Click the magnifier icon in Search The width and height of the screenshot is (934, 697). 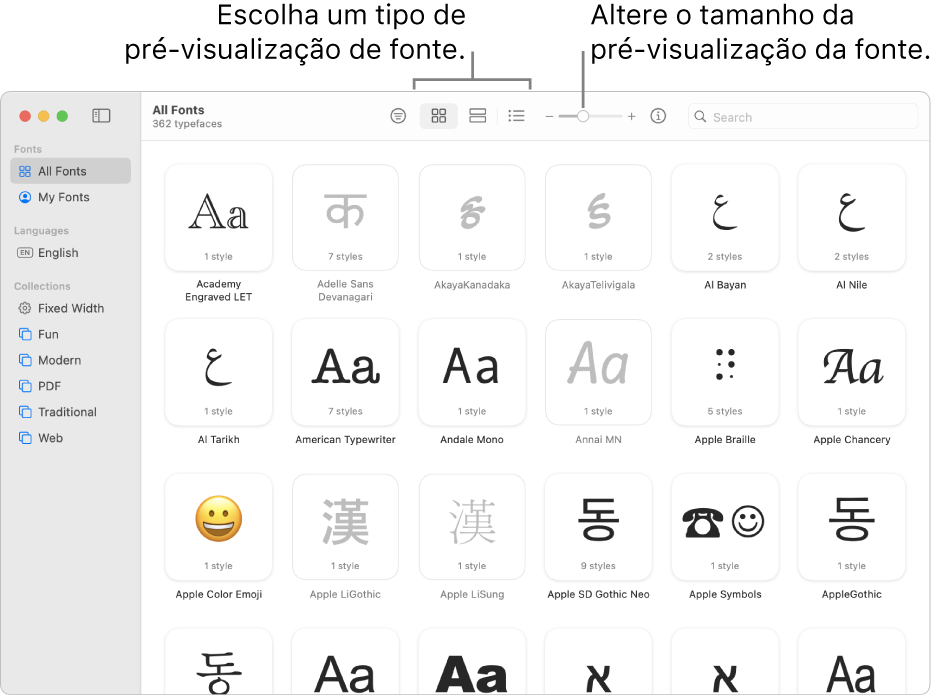700,117
